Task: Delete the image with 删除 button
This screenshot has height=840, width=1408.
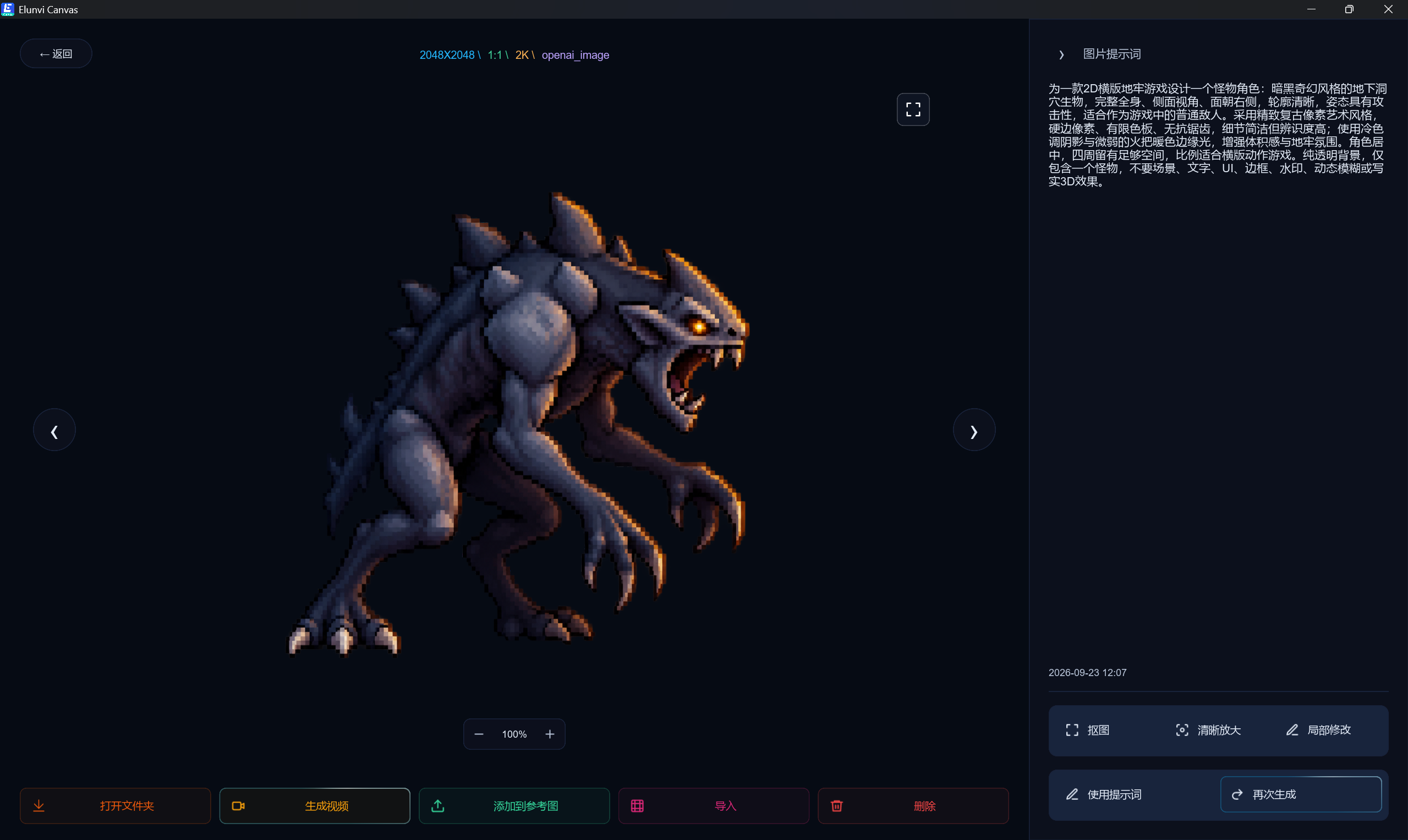Action: [x=913, y=805]
